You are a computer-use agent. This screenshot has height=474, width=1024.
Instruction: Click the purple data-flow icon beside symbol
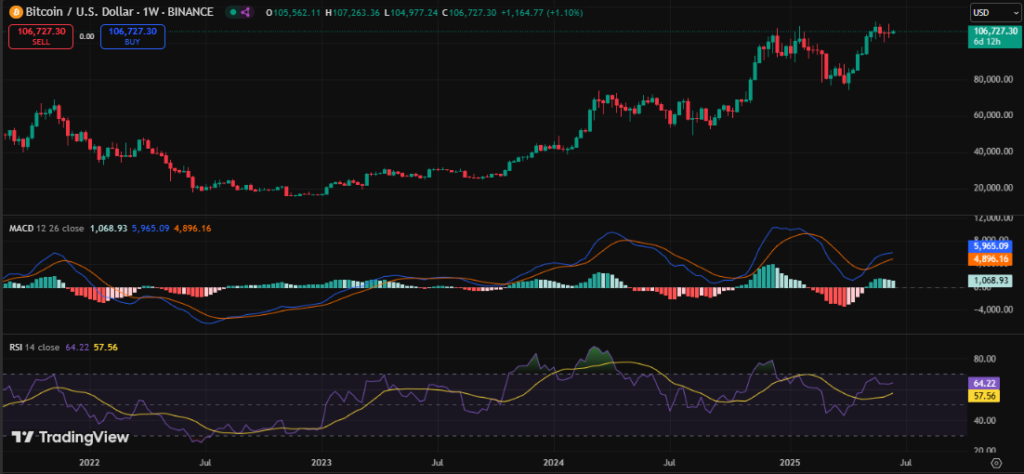click(246, 12)
